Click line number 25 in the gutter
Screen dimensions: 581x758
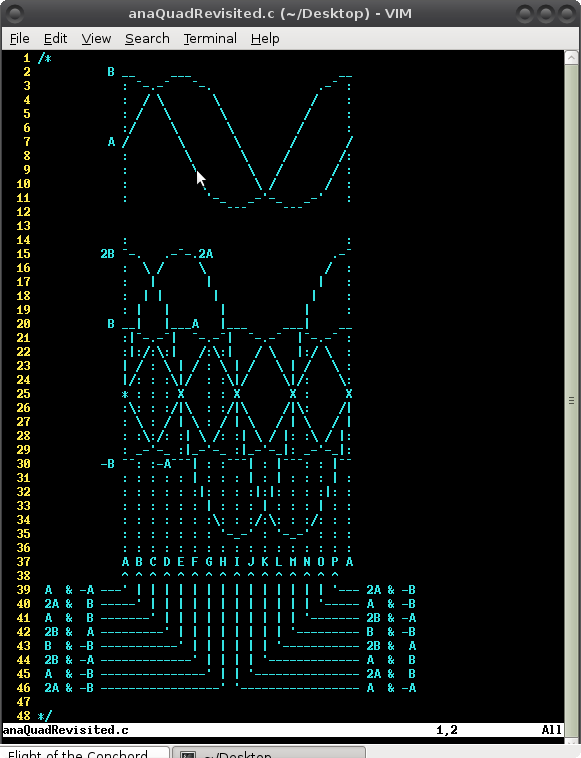23,394
